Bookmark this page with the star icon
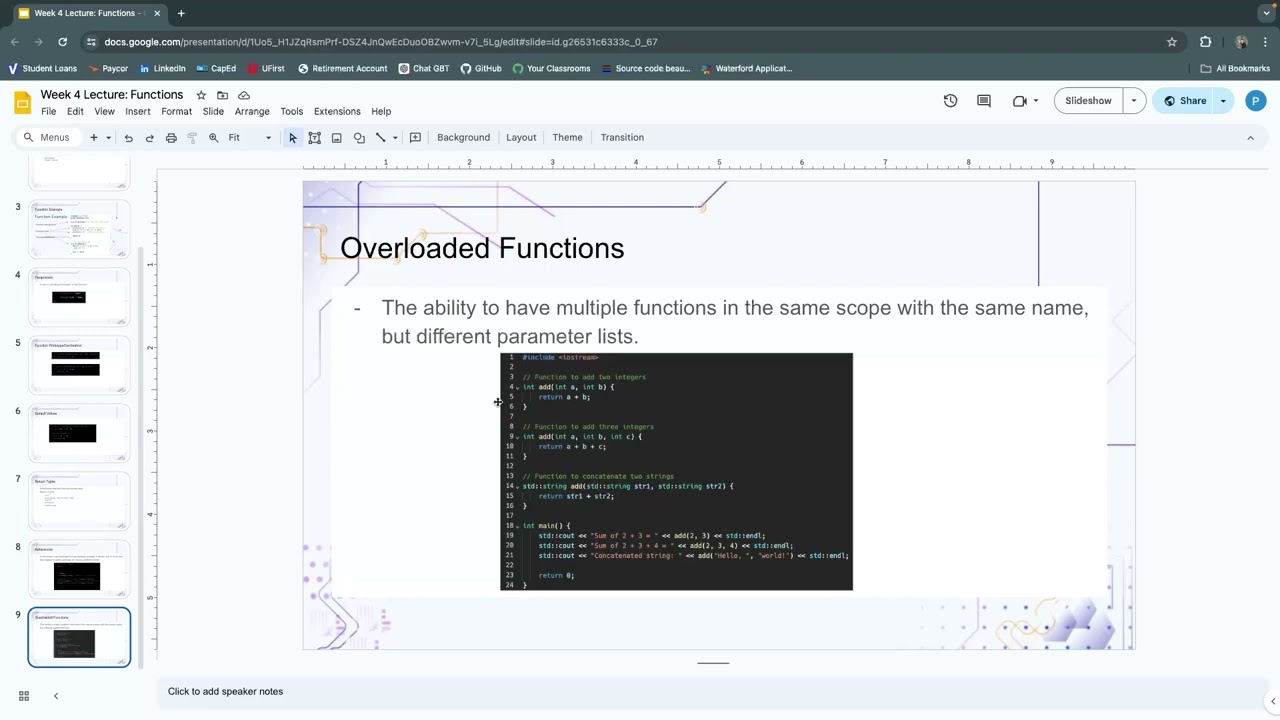1280x720 pixels. 1172,42
